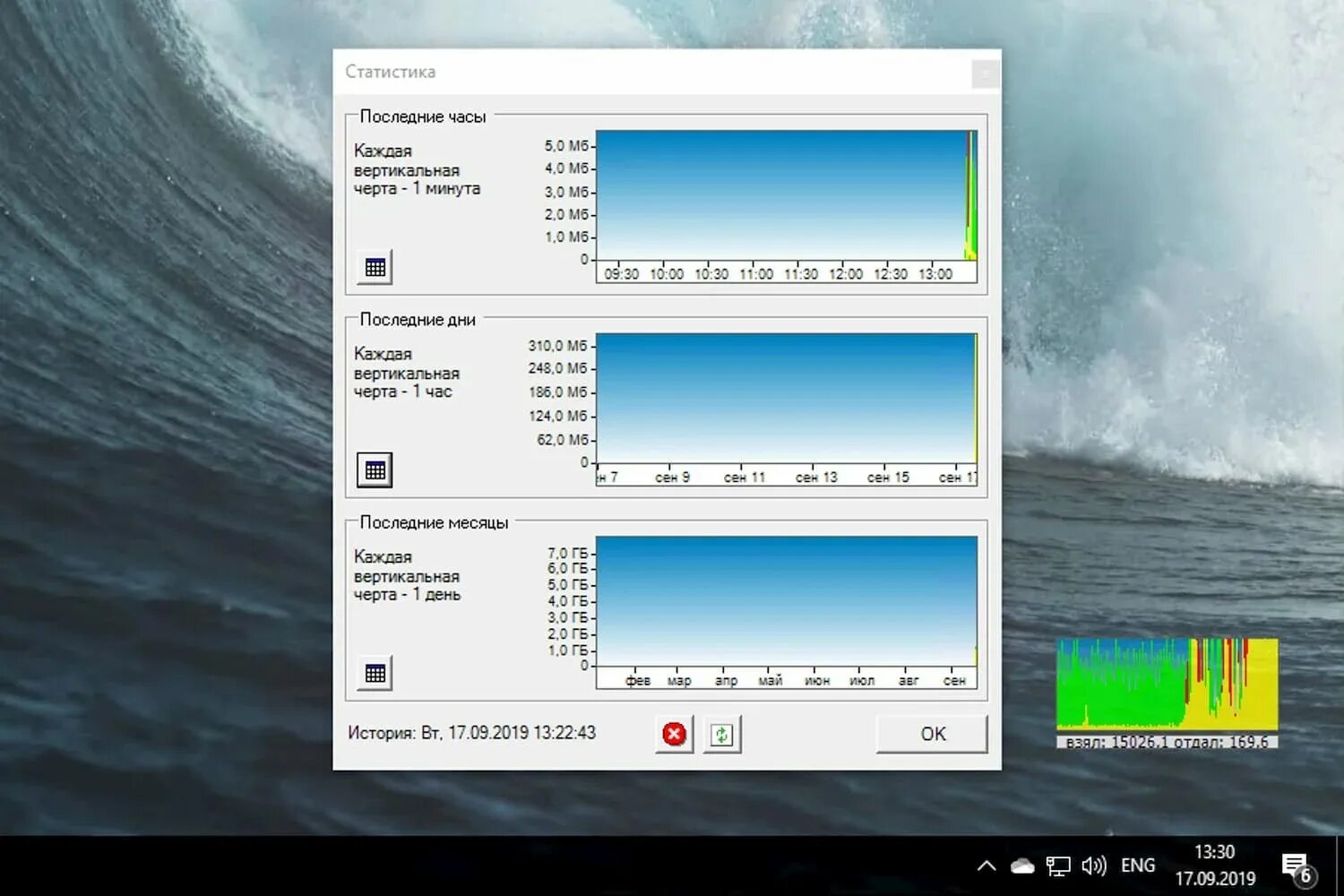Click the 'Последние дни' group label
The width and height of the screenshot is (1344, 896).
coord(418,320)
